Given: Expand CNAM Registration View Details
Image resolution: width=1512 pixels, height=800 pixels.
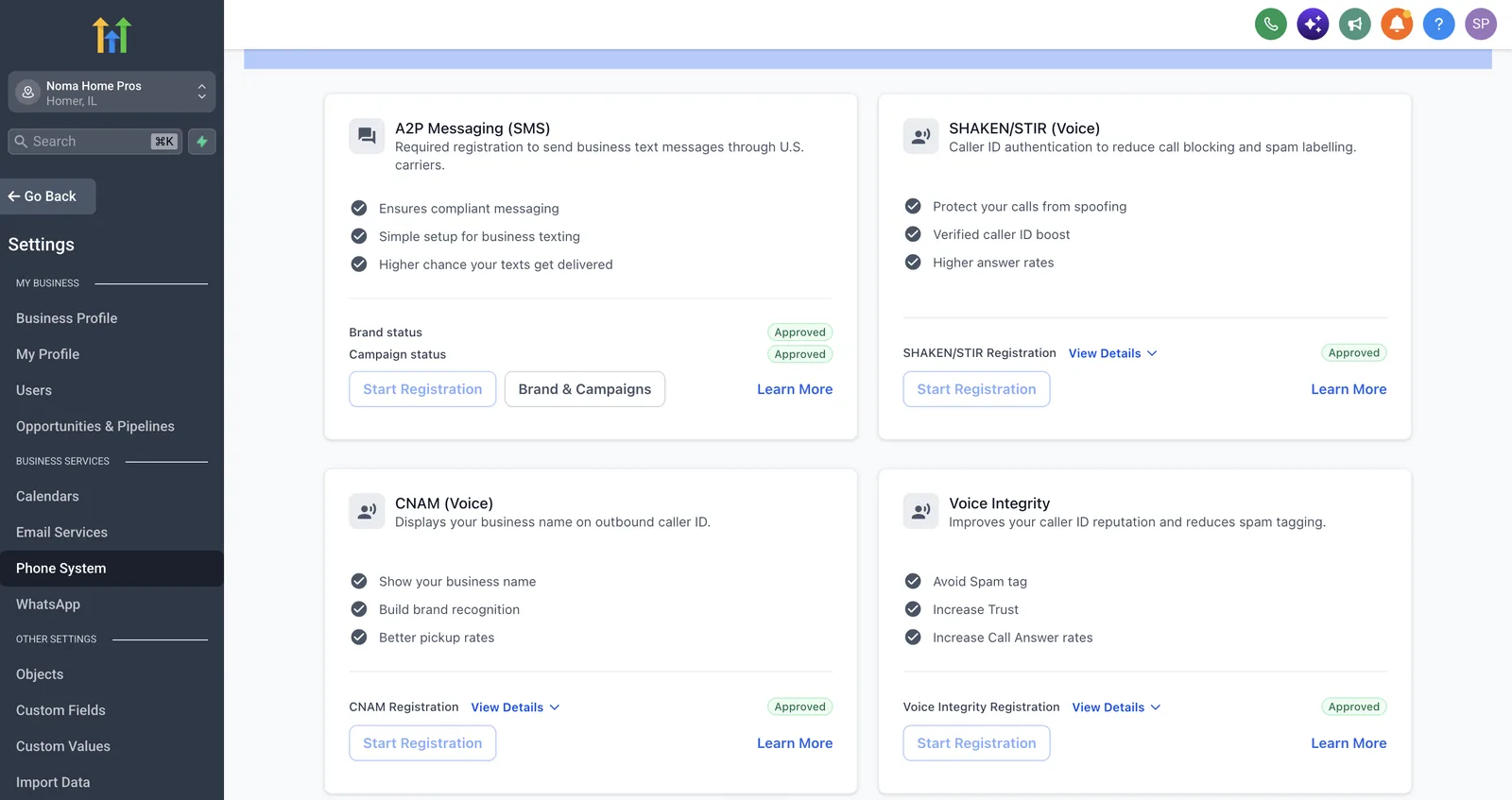Looking at the screenshot, I should 515,707.
